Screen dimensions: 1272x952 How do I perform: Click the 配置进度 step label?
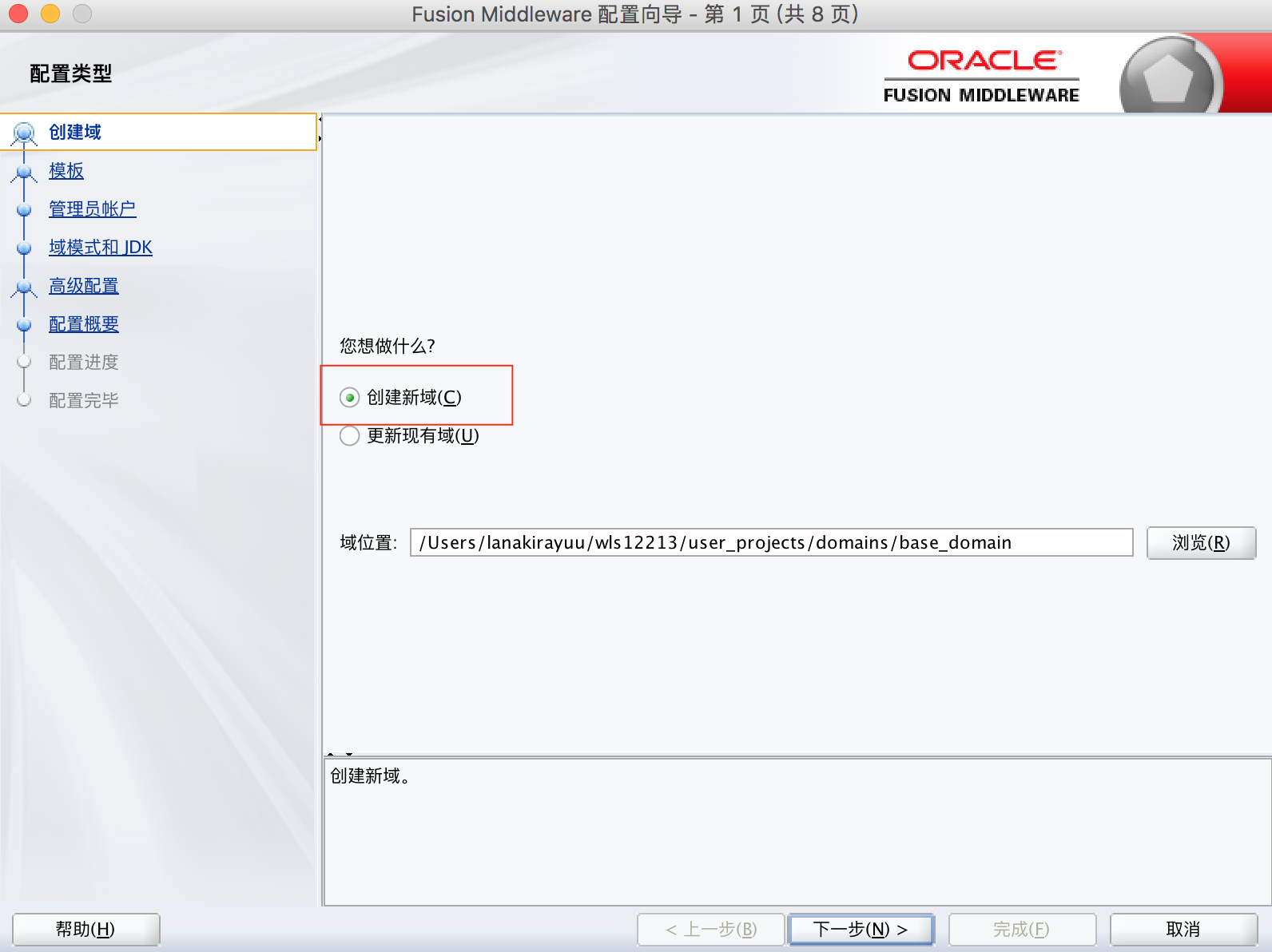point(84,363)
